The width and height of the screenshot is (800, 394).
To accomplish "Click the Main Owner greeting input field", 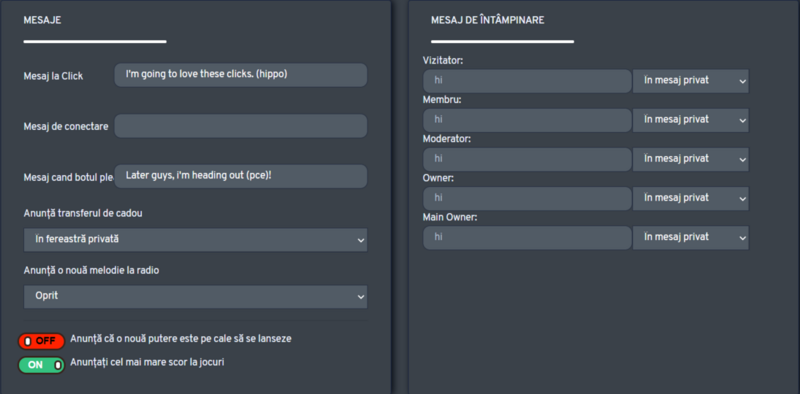I will coord(527,238).
